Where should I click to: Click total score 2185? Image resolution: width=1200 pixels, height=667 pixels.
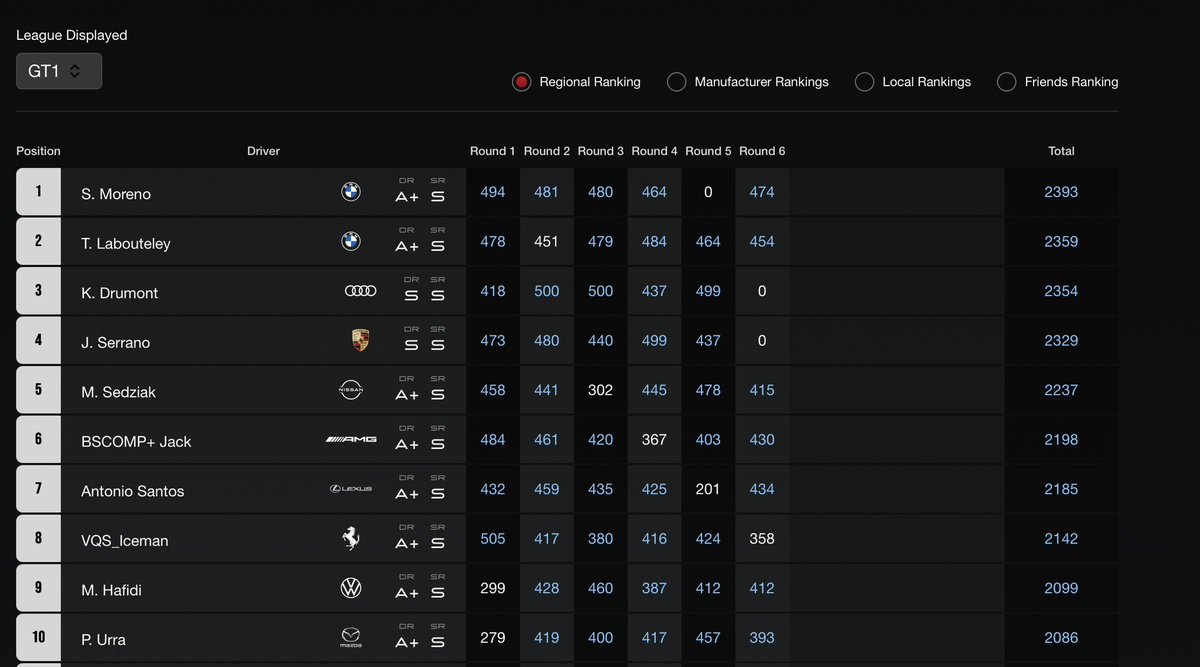tap(1061, 489)
